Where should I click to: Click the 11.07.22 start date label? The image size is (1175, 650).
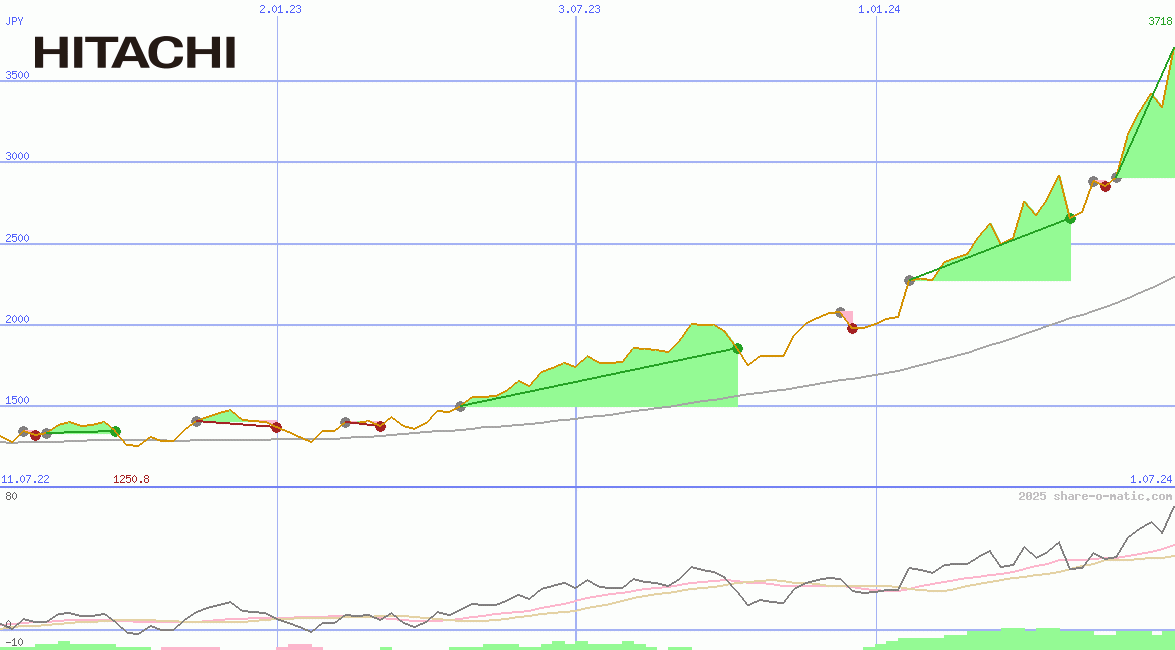click(25, 478)
